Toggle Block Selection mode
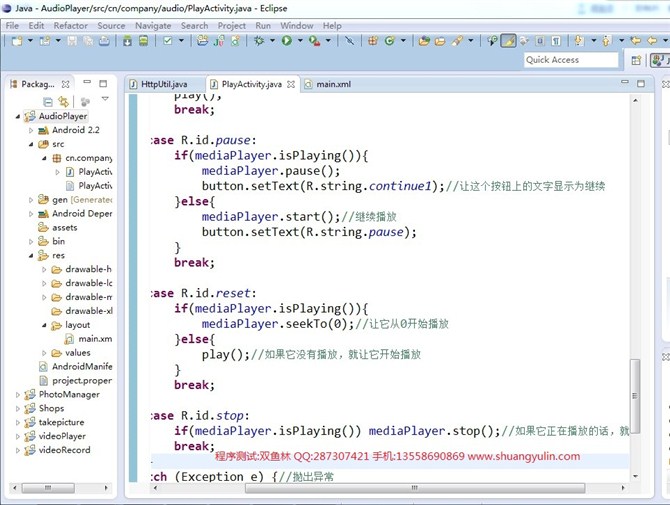This screenshot has width=670, height=505. 540,41
